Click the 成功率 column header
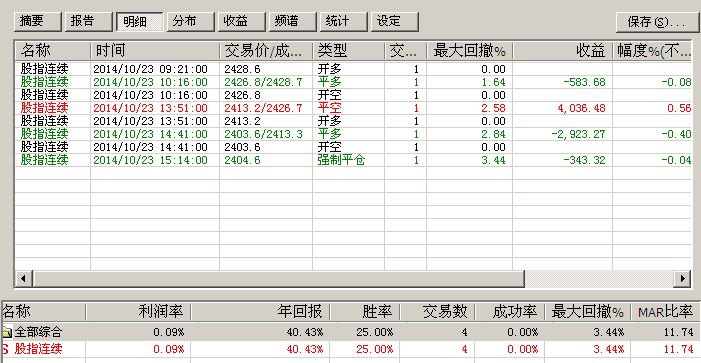This screenshot has width=701, height=363. tap(510, 312)
